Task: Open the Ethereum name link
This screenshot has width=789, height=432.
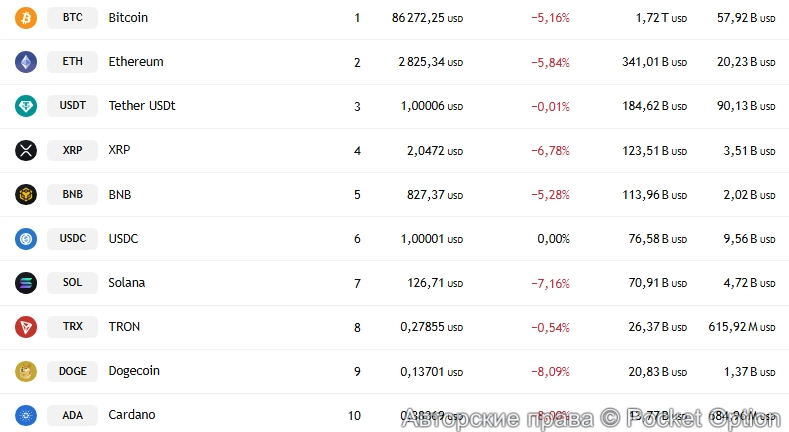Action: 136,62
